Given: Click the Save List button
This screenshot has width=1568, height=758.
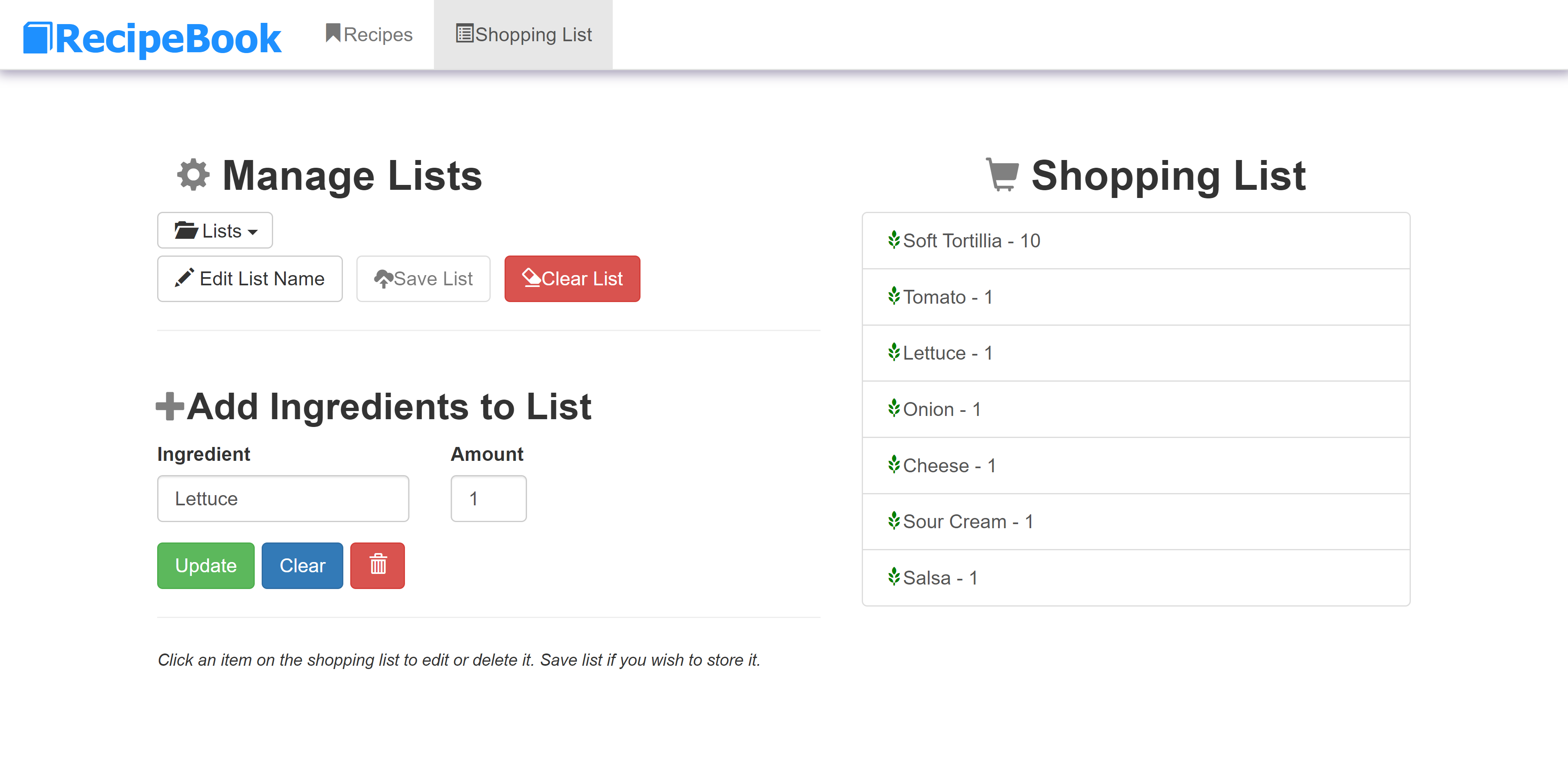Looking at the screenshot, I should [x=423, y=278].
